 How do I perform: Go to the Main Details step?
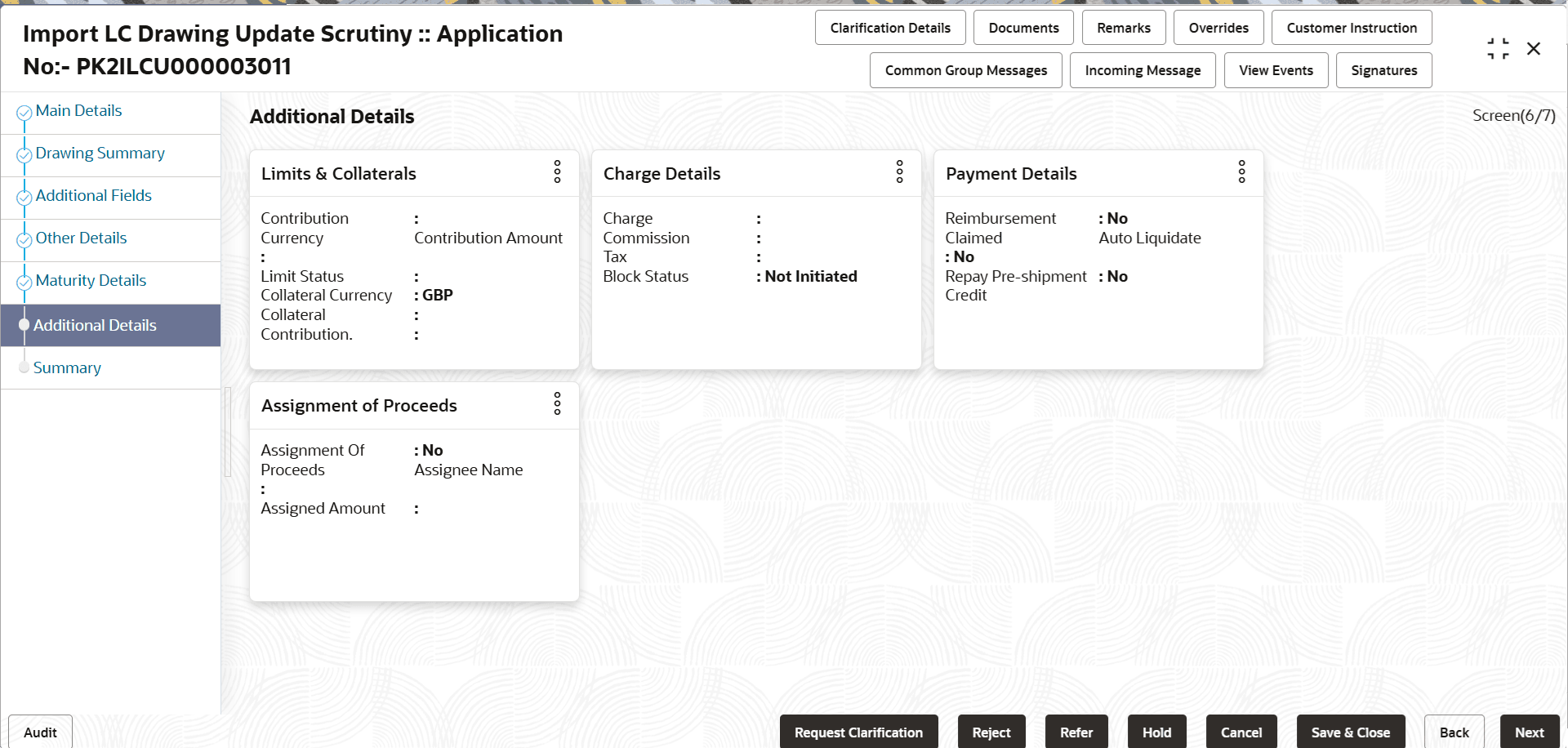78,111
